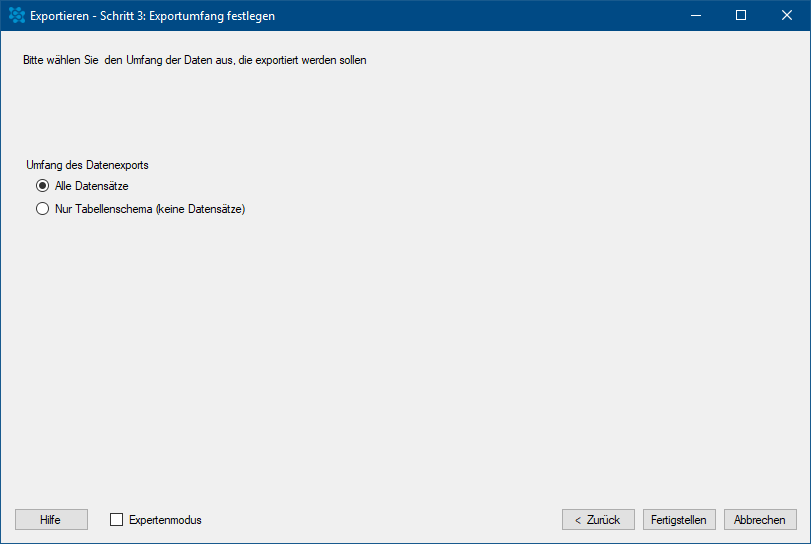
Task: Go back with the Zurück button
Action: click(598, 520)
